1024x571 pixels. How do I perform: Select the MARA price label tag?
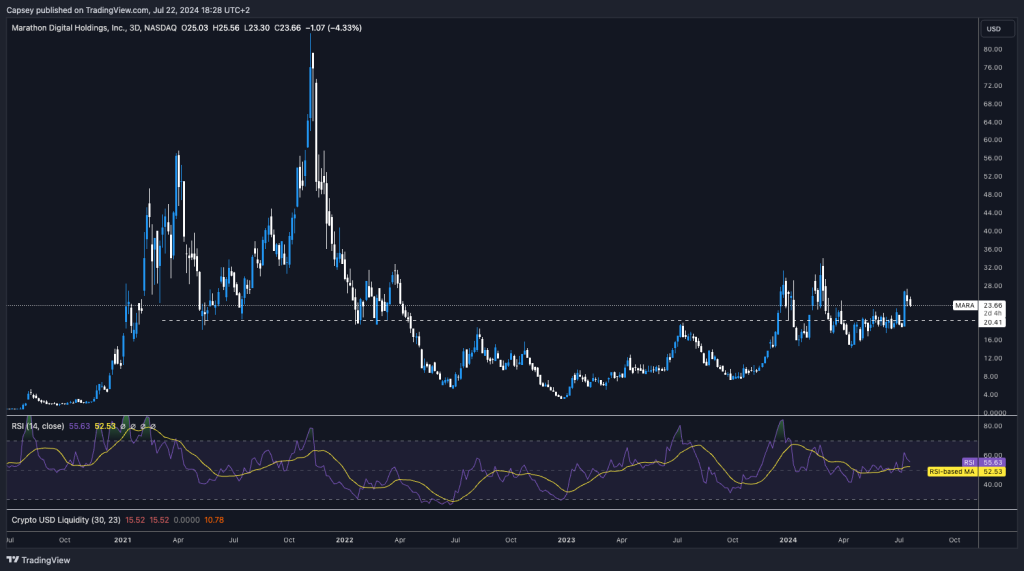pyautogui.click(x=965, y=305)
